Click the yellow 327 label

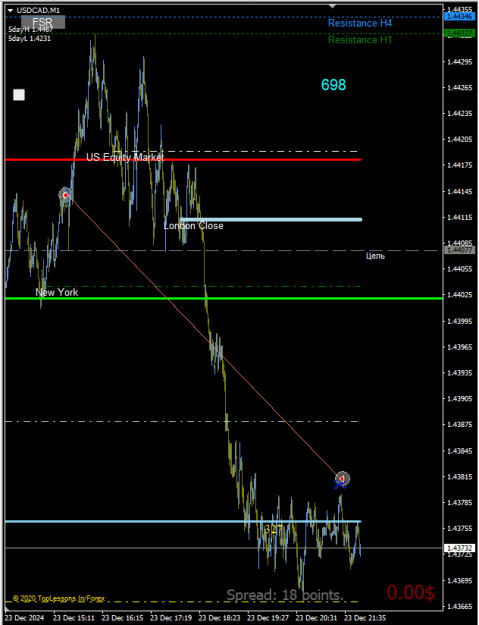[273, 529]
